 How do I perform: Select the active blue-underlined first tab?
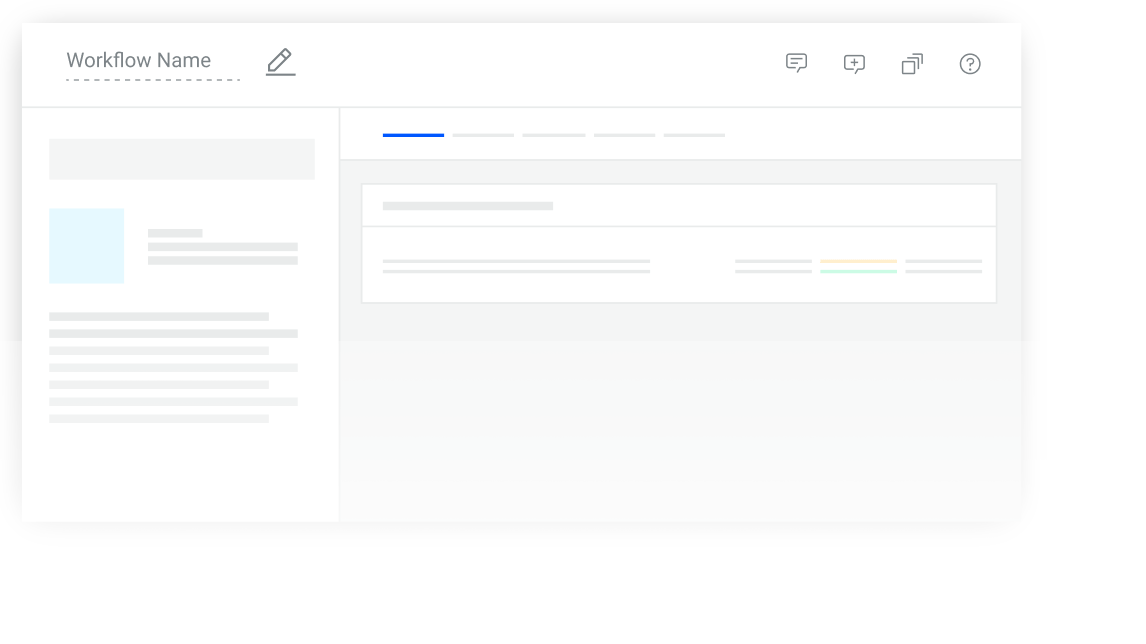click(x=413, y=135)
